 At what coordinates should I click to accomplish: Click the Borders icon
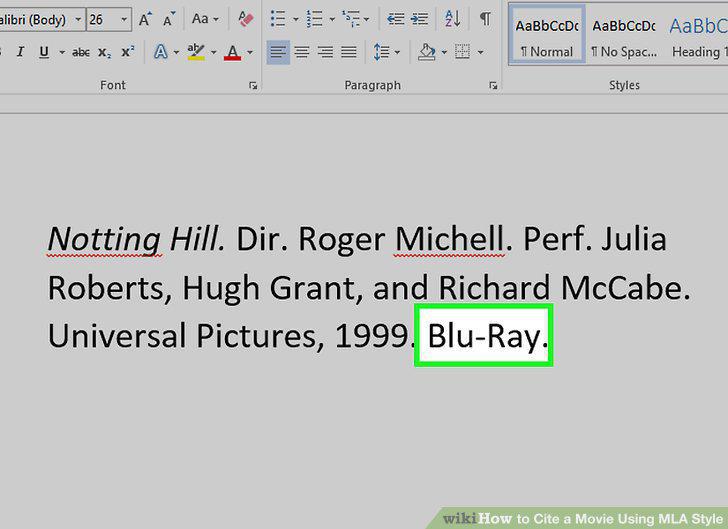(462, 52)
